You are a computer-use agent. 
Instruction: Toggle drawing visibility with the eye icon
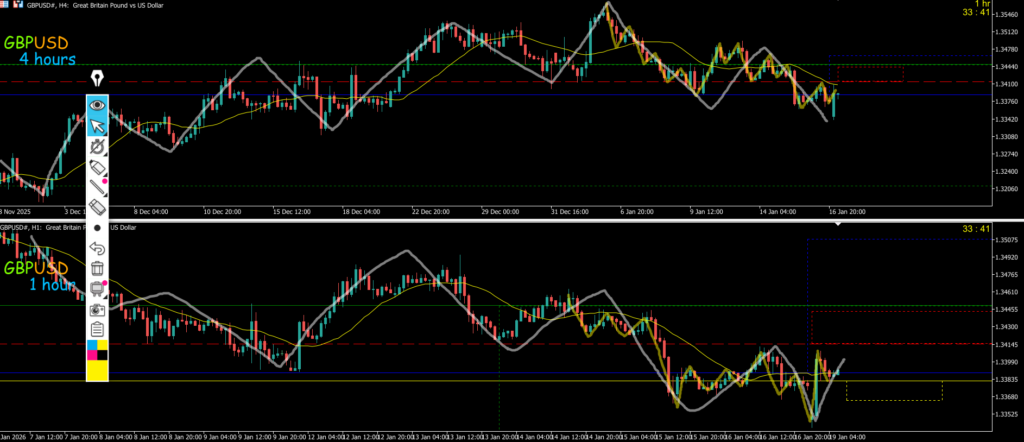pyautogui.click(x=97, y=104)
